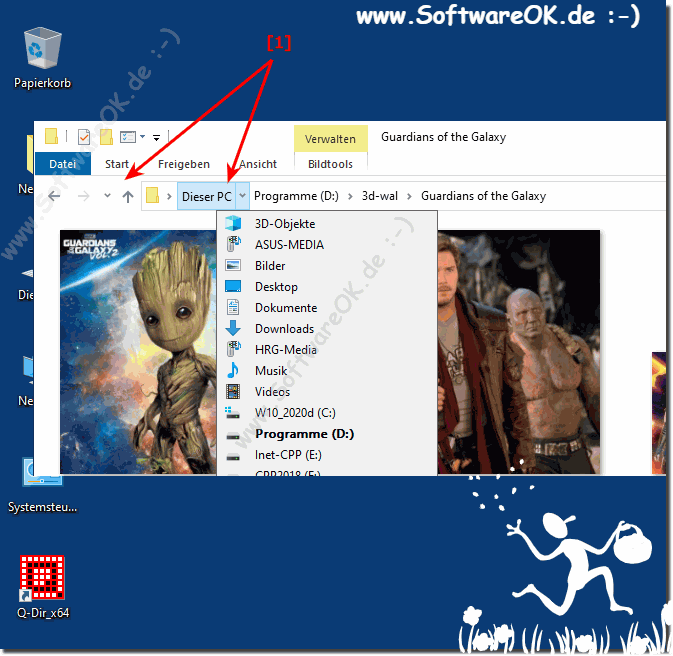This screenshot has width=673, height=656.
Task: Click the Up one level arrow
Action: (x=127, y=197)
